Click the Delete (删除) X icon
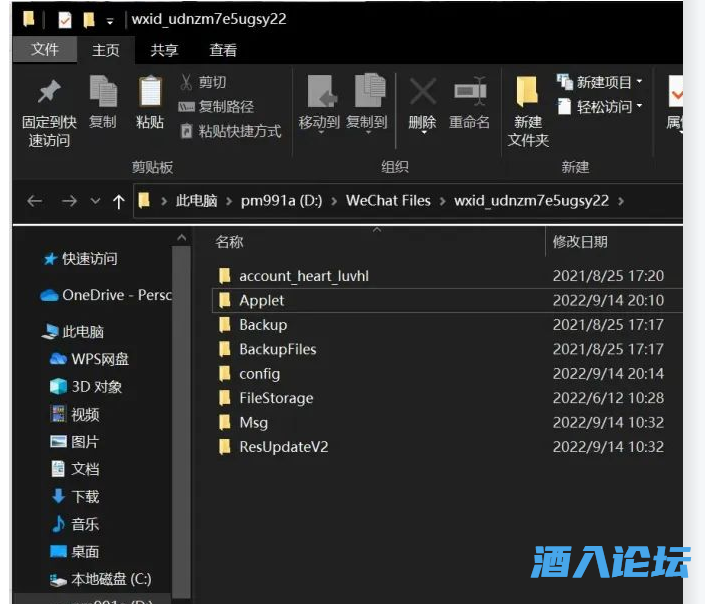This screenshot has height=604, width=705. point(422,91)
